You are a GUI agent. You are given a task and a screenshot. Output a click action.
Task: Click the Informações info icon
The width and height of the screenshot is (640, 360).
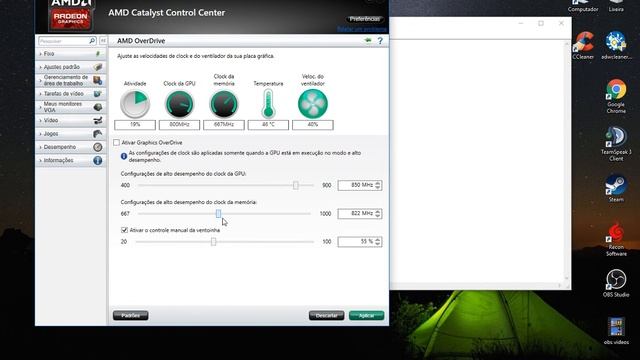pos(98,160)
